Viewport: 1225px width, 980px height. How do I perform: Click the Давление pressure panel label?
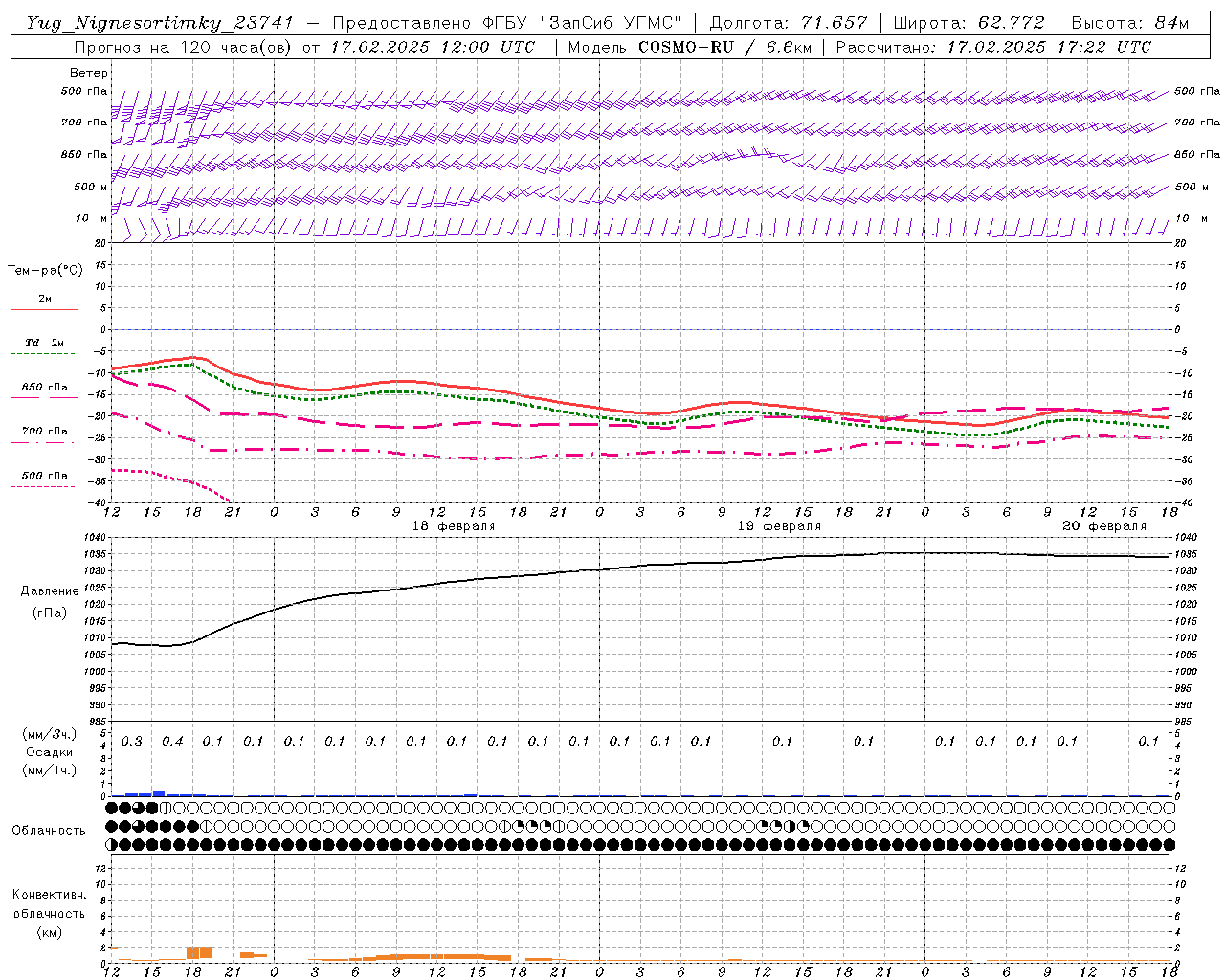50,591
